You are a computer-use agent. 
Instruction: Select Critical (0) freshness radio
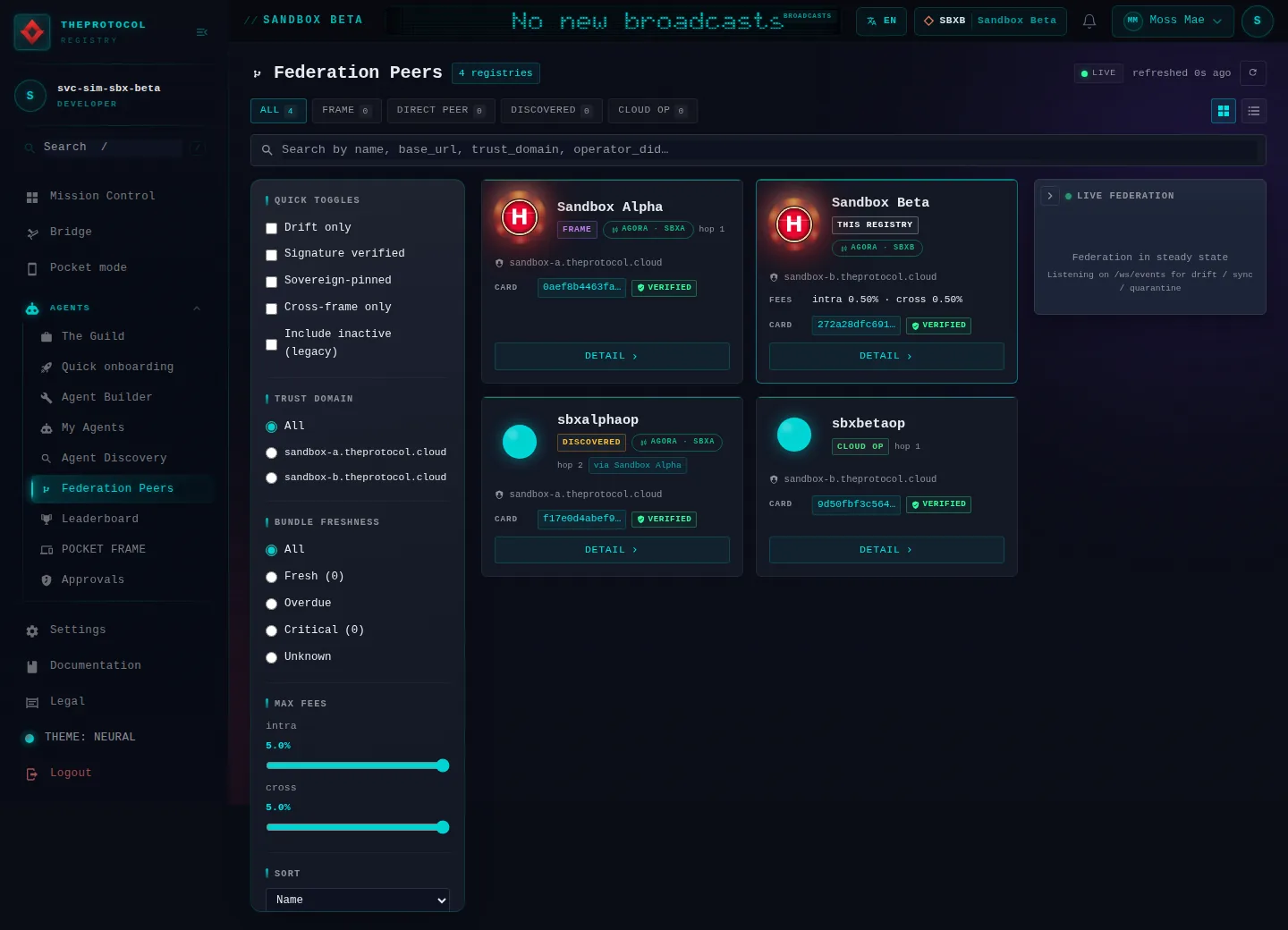(271, 630)
